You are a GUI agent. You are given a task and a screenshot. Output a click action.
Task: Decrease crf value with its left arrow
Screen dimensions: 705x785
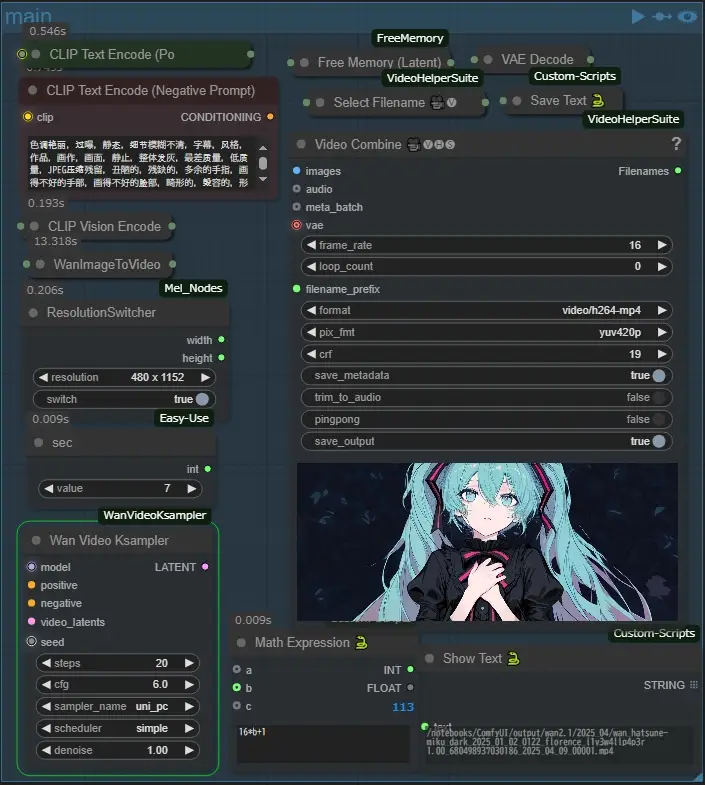pyautogui.click(x=311, y=354)
